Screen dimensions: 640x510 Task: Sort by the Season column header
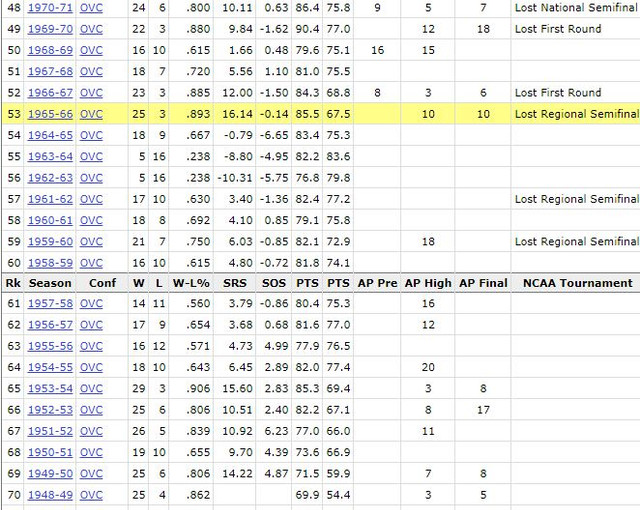pos(50,283)
